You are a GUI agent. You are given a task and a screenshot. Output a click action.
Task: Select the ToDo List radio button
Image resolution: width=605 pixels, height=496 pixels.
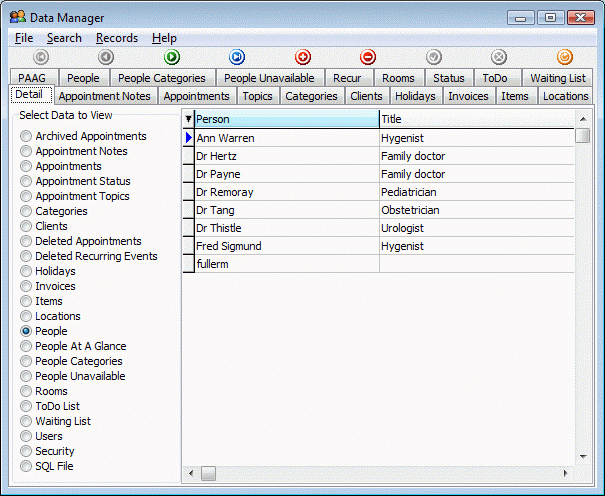26,406
